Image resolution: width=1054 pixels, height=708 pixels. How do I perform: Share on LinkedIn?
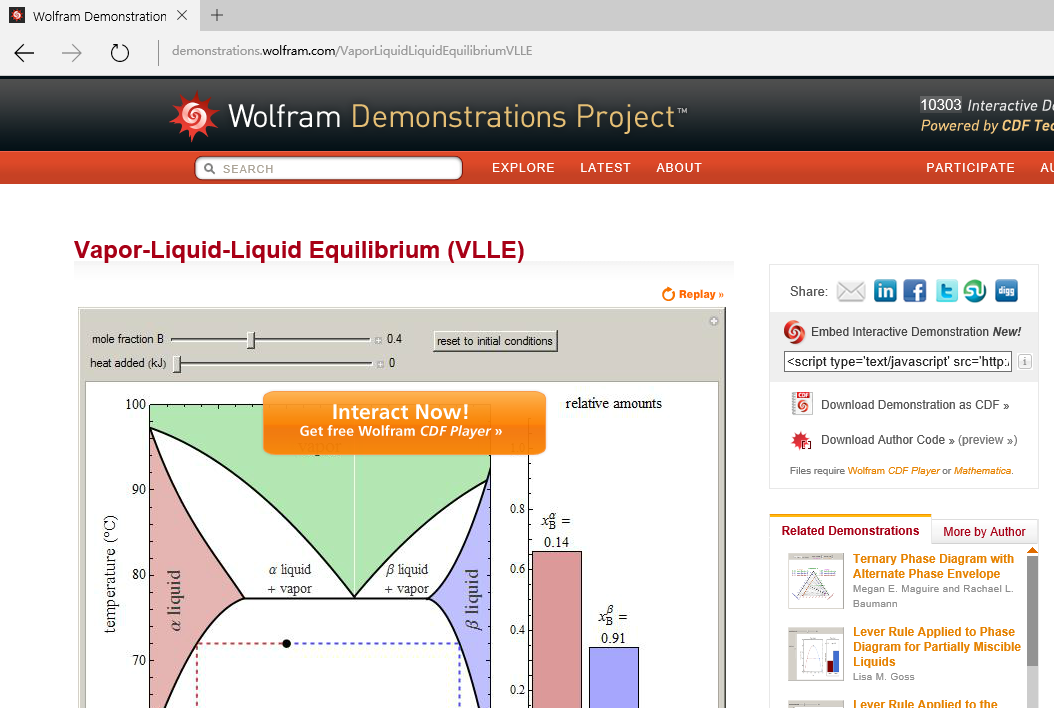[885, 291]
